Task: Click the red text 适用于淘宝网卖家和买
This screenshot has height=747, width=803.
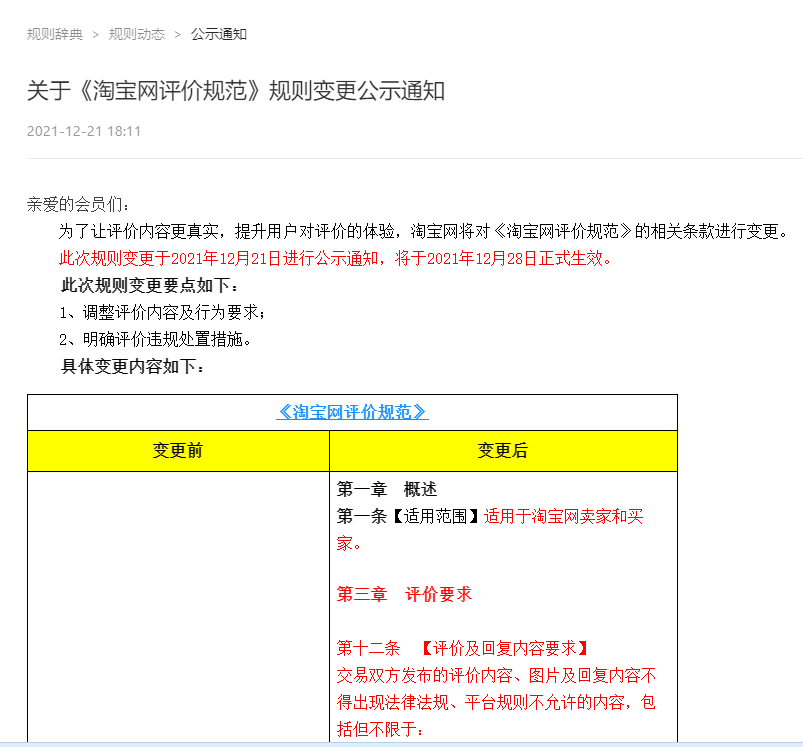Action: pyautogui.click(x=563, y=516)
